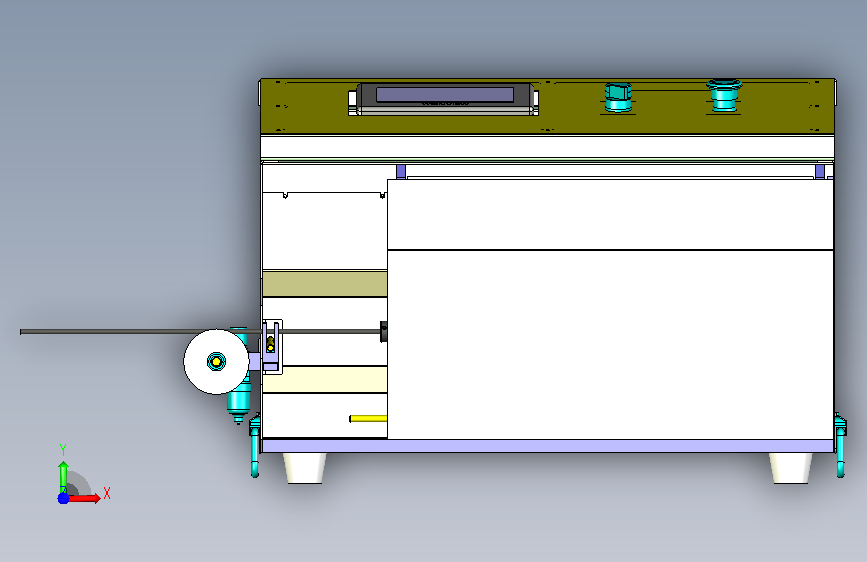
Task: Select the black stopper at the rod end
Action: coord(384,332)
